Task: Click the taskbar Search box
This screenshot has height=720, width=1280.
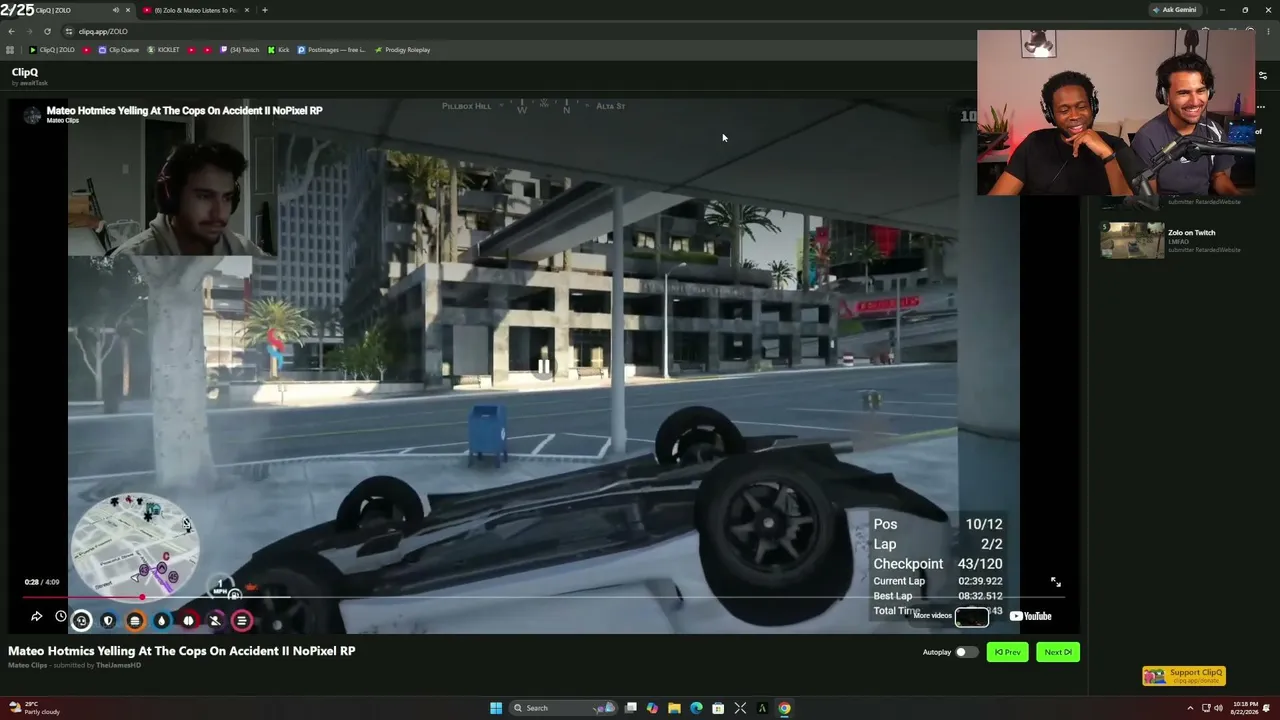Action: tap(565, 708)
